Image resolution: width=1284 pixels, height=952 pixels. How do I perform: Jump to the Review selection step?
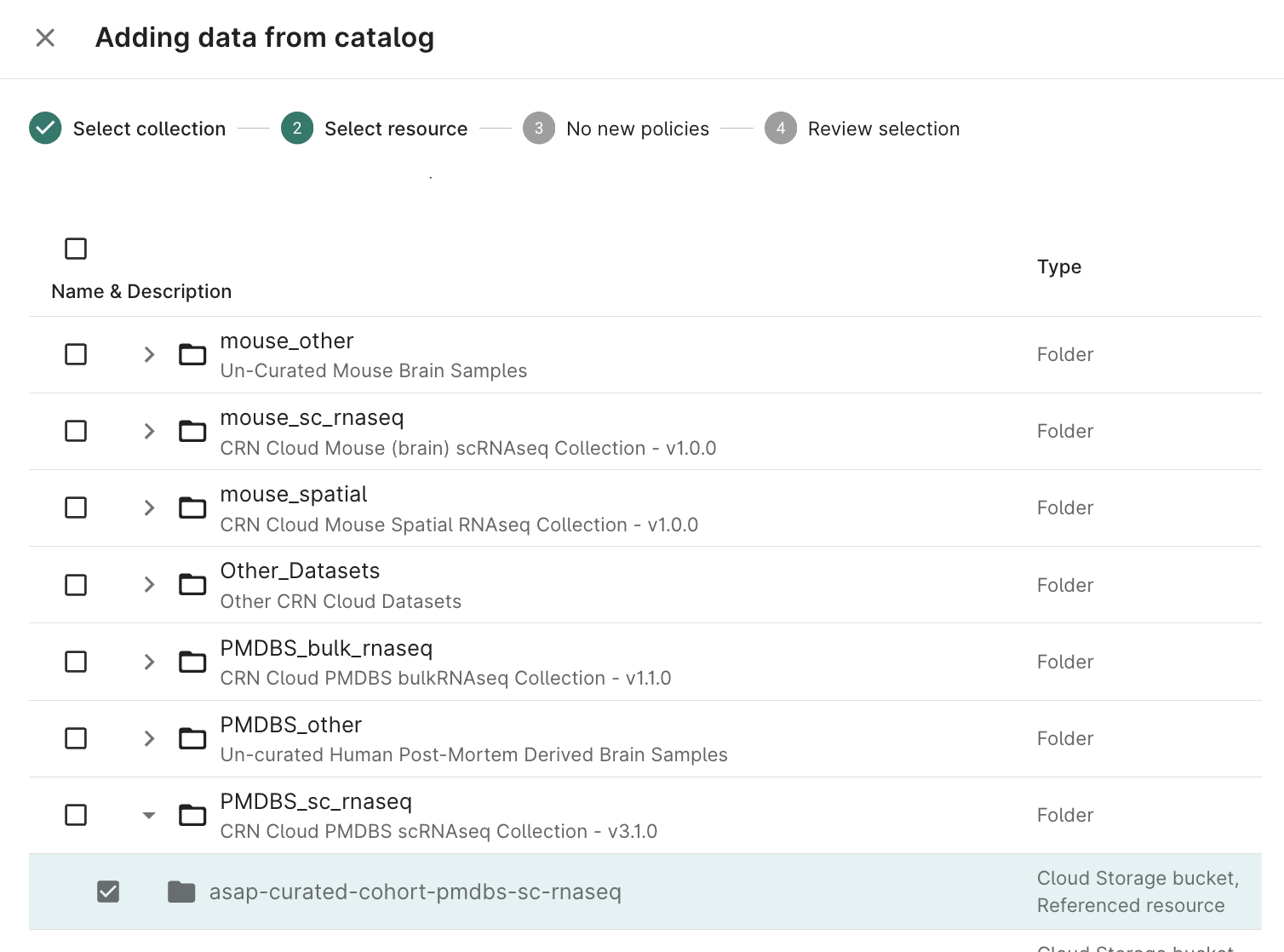[884, 128]
